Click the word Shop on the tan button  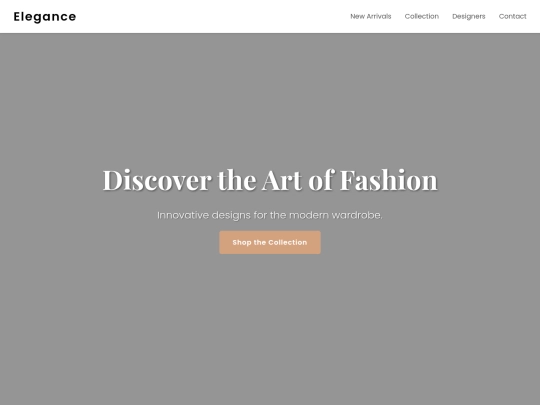click(242, 242)
